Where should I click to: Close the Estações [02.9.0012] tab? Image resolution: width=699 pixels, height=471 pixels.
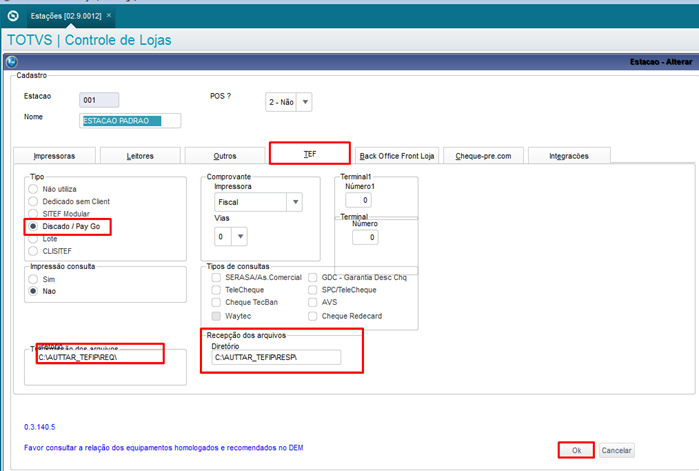(x=109, y=15)
